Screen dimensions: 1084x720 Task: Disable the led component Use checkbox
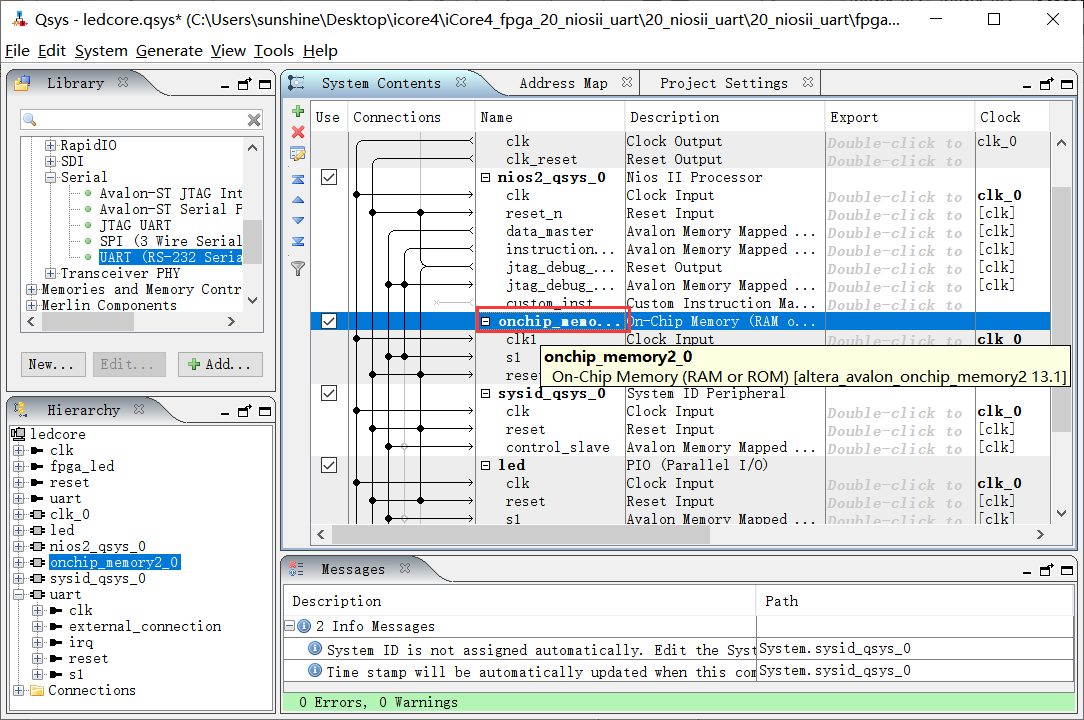click(328, 465)
